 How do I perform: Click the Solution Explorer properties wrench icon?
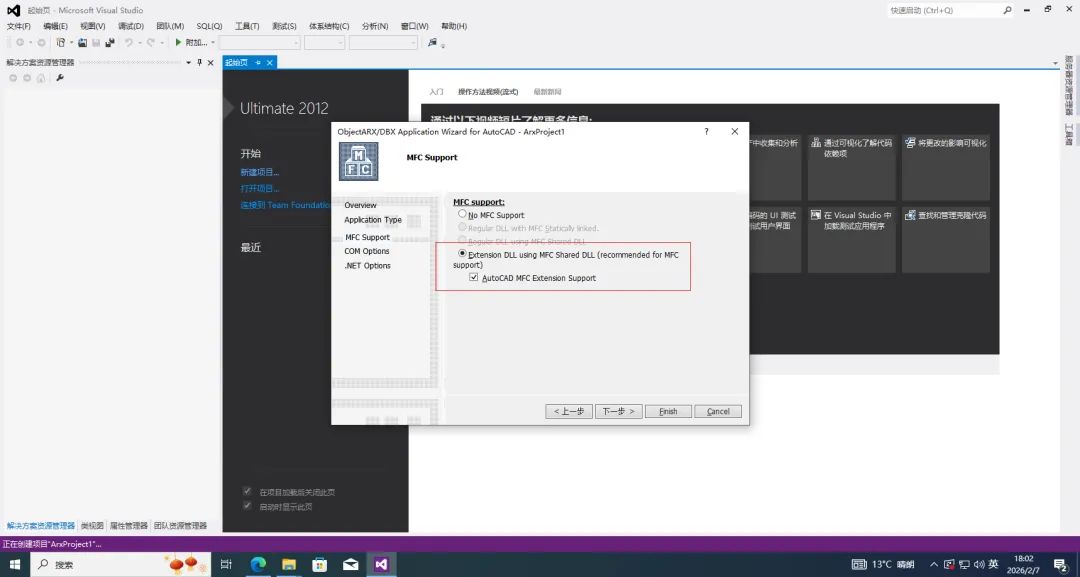pyautogui.click(x=60, y=78)
